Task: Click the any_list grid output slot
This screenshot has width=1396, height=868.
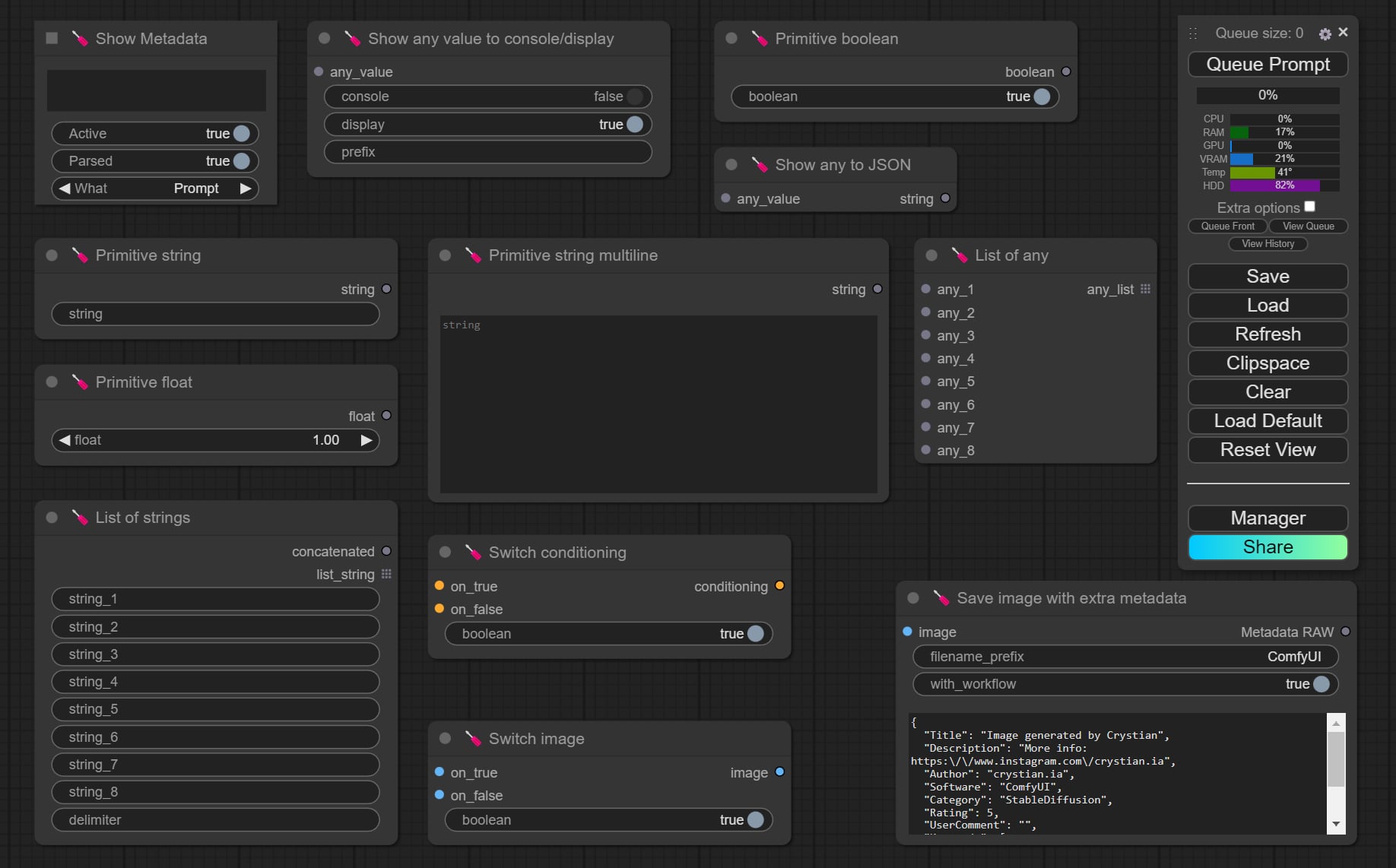Action: 1146,289
